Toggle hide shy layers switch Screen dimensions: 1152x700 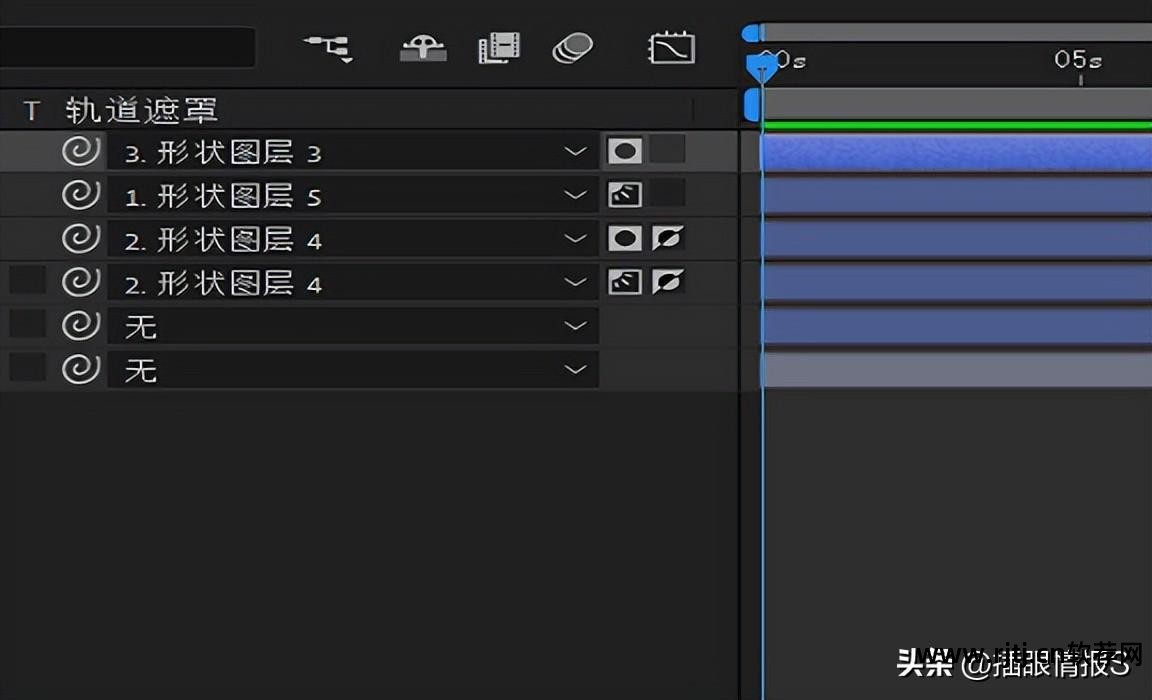[x=423, y=47]
